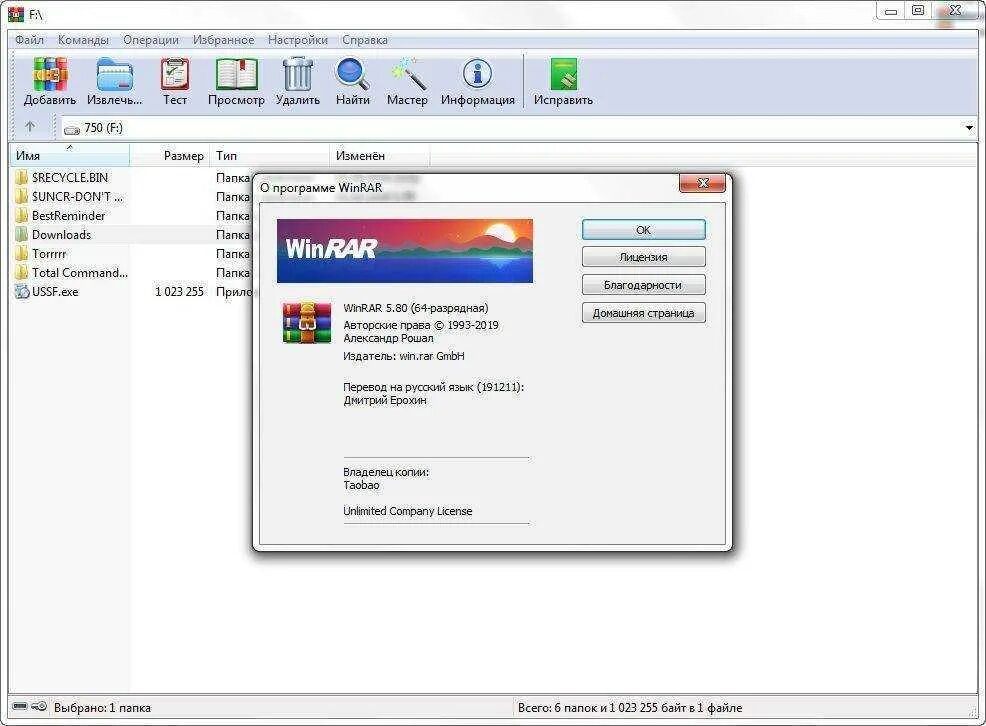Image resolution: width=986 pixels, height=726 pixels.
Task: Click the WinRAR 5.80 version text
Action: (416, 308)
